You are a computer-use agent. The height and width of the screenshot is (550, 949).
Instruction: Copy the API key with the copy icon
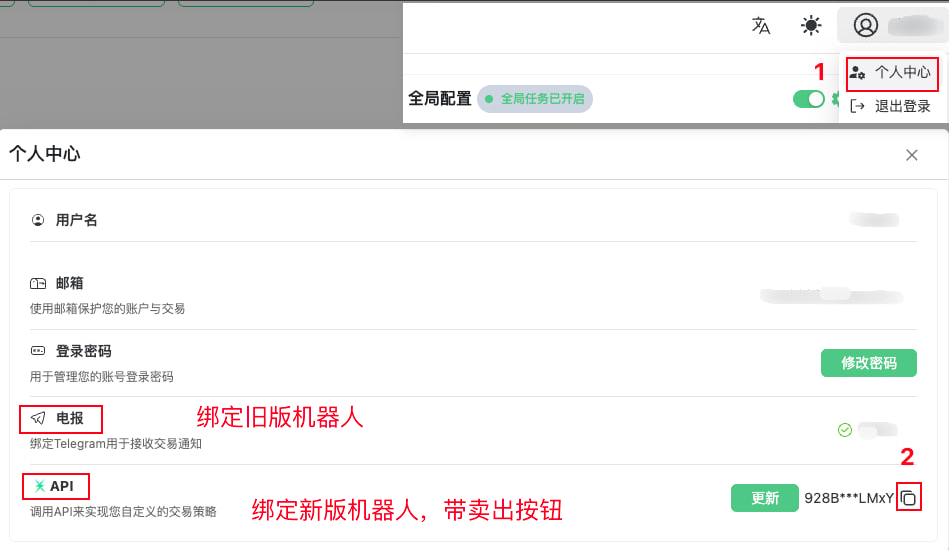[908, 498]
